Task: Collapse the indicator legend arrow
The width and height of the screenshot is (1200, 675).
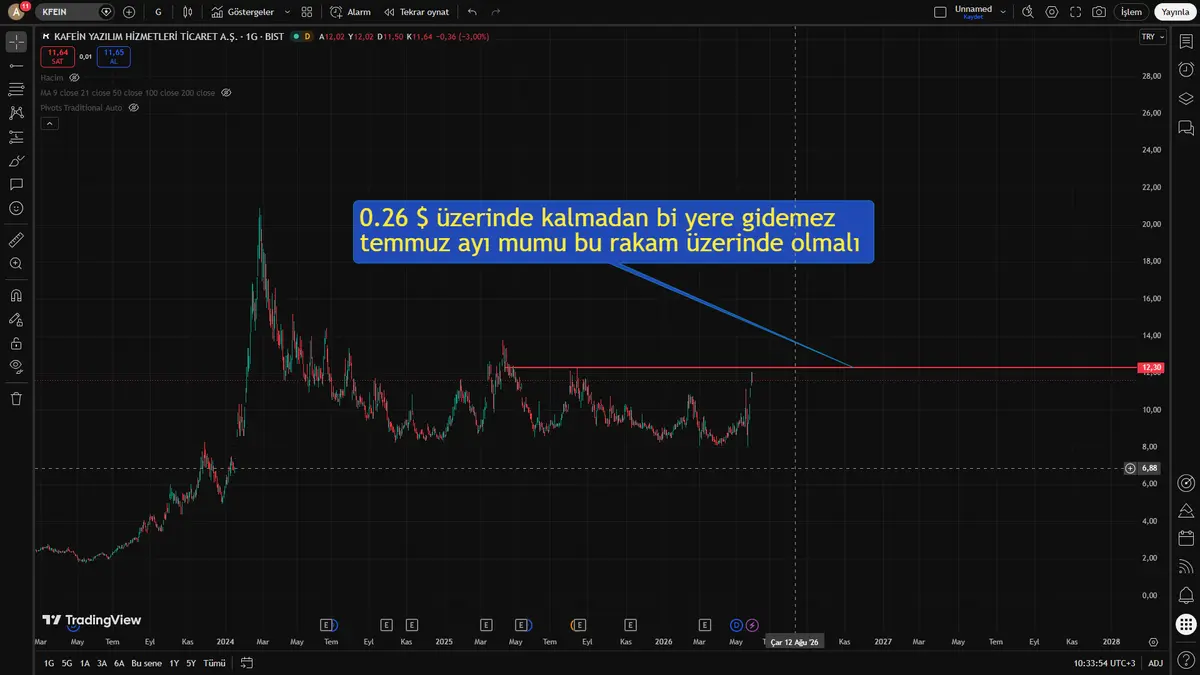Action: (x=49, y=124)
